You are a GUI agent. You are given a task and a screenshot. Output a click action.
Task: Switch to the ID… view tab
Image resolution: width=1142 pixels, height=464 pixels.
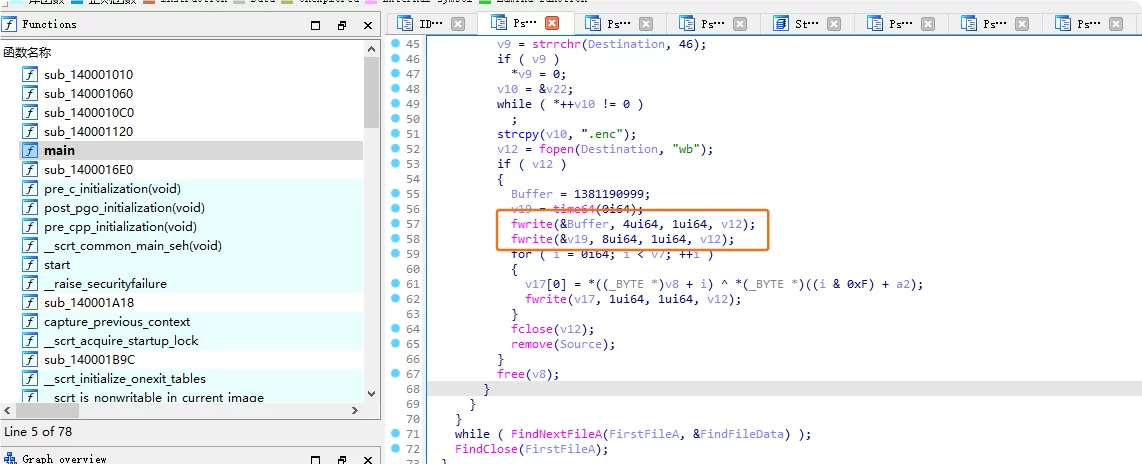[x=430, y=23]
